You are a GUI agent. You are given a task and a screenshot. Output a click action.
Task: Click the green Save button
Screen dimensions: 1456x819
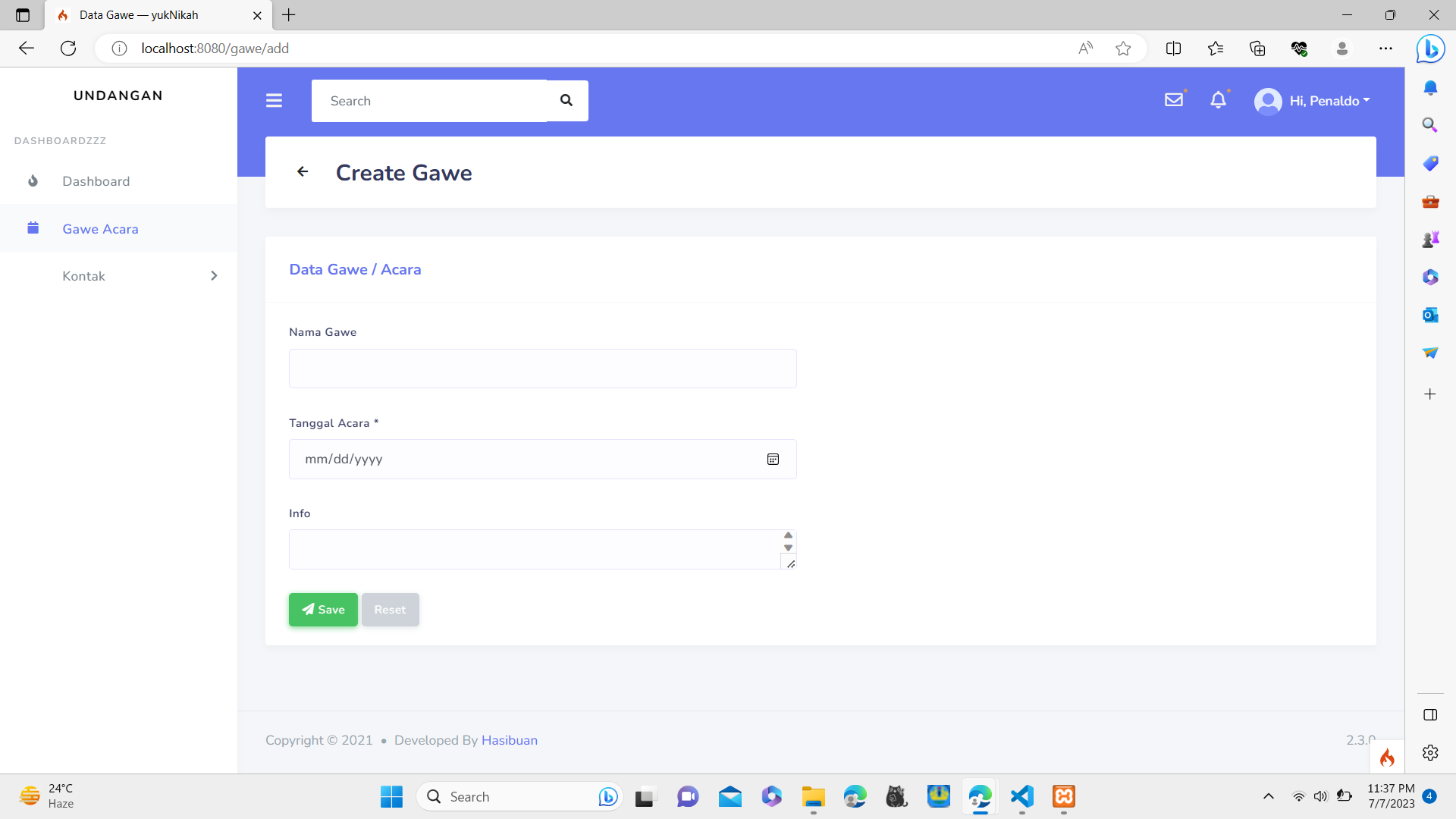322,609
